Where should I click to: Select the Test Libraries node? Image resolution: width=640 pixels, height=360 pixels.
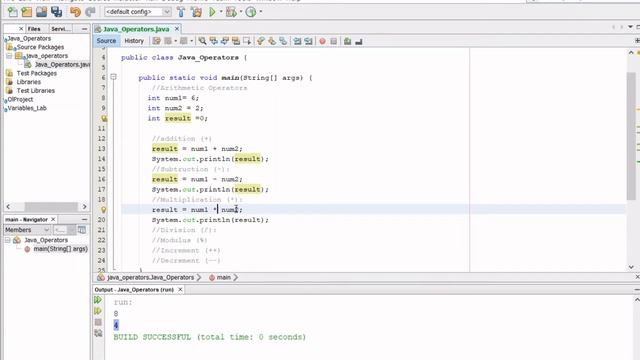(36, 91)
